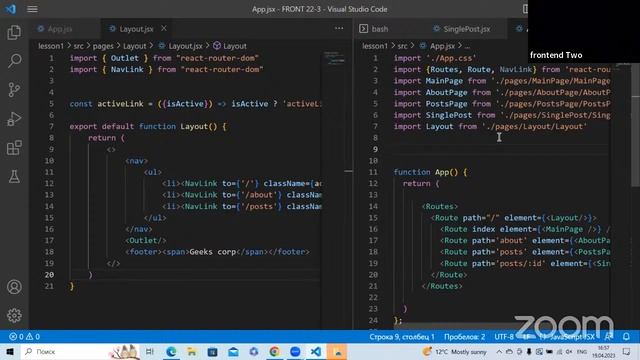
Task: Place the cursor on empty line 9 of App.jsx
Action: pos(500,149)
